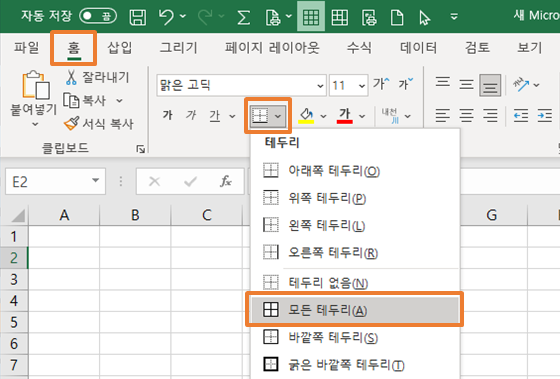Image resolution: width=560 pixels, height=379 pixels.
Task: Choose 굵은 바깥쪽 테두리(T) option
Action: [x=355, y=365]
